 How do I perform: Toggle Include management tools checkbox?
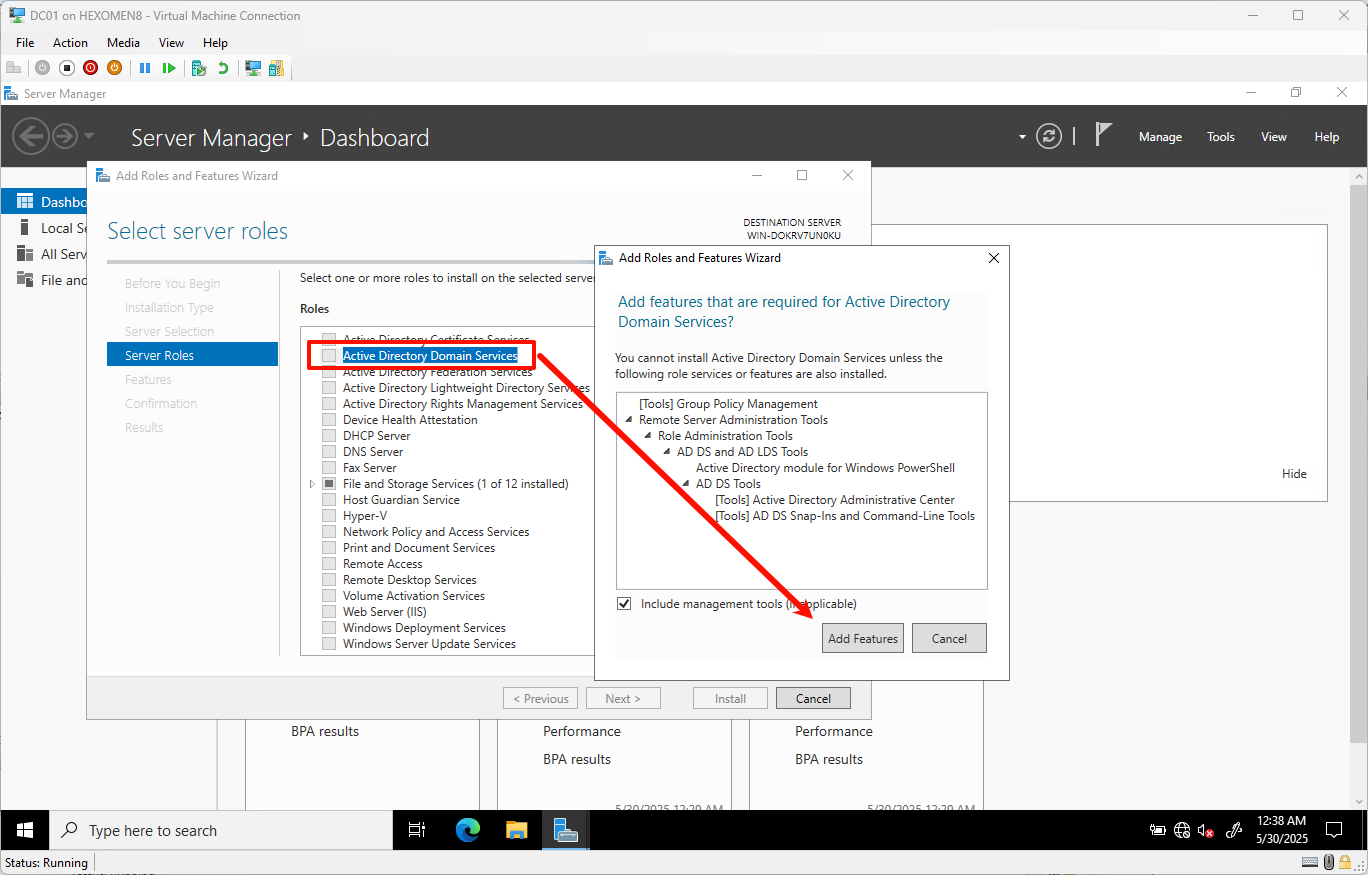click(625, 604)
